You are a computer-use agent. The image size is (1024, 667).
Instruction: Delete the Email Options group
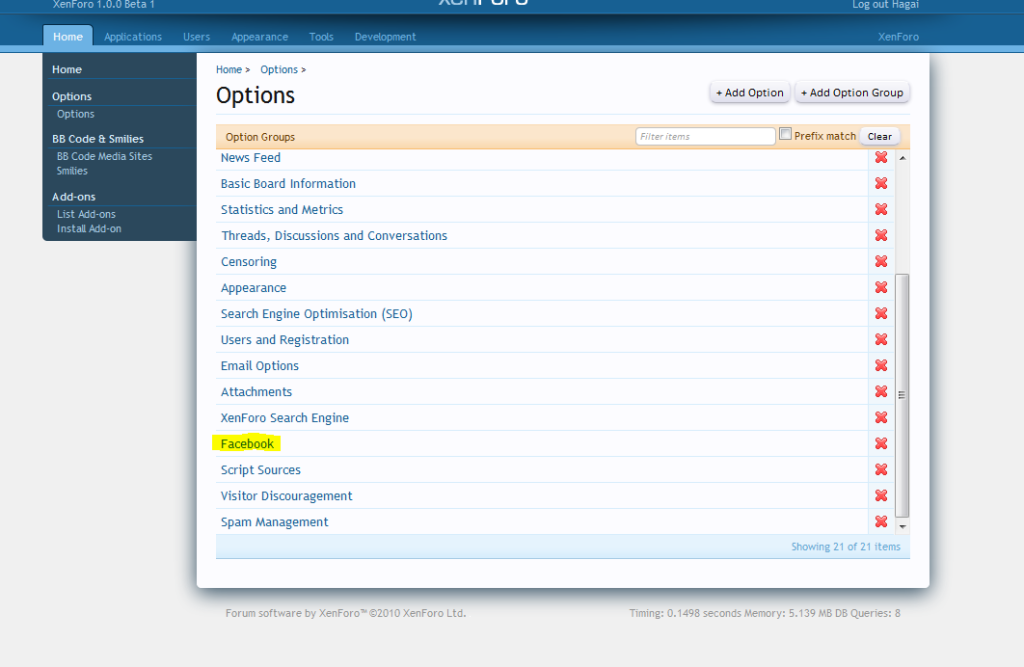click(881, 366)
